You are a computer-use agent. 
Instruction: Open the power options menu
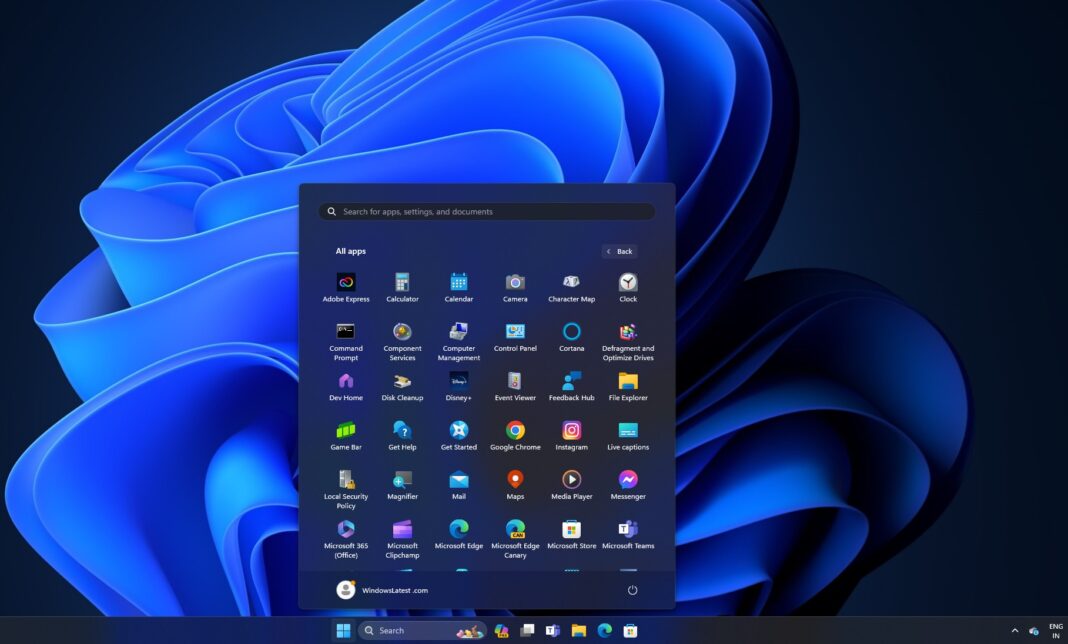(632, 590)
